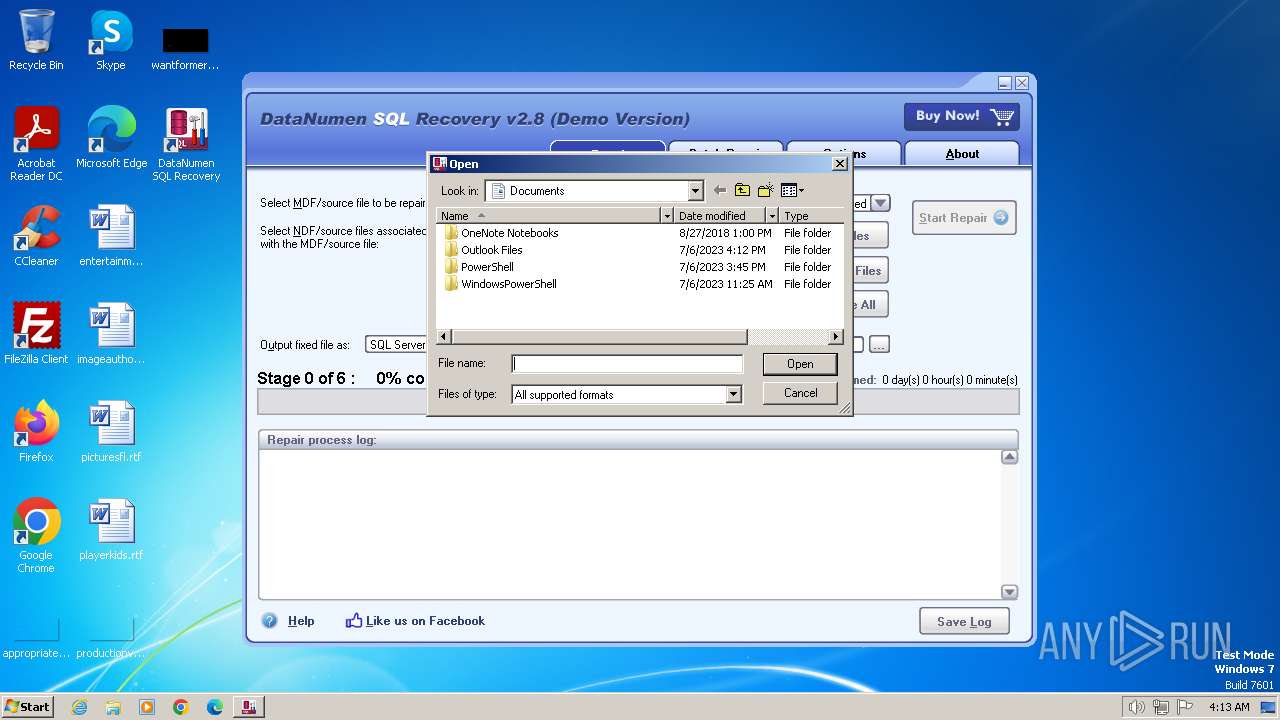Switch to the About tab
The image size is (1280, 720).
pyautogui.click(x=962, y=153)
